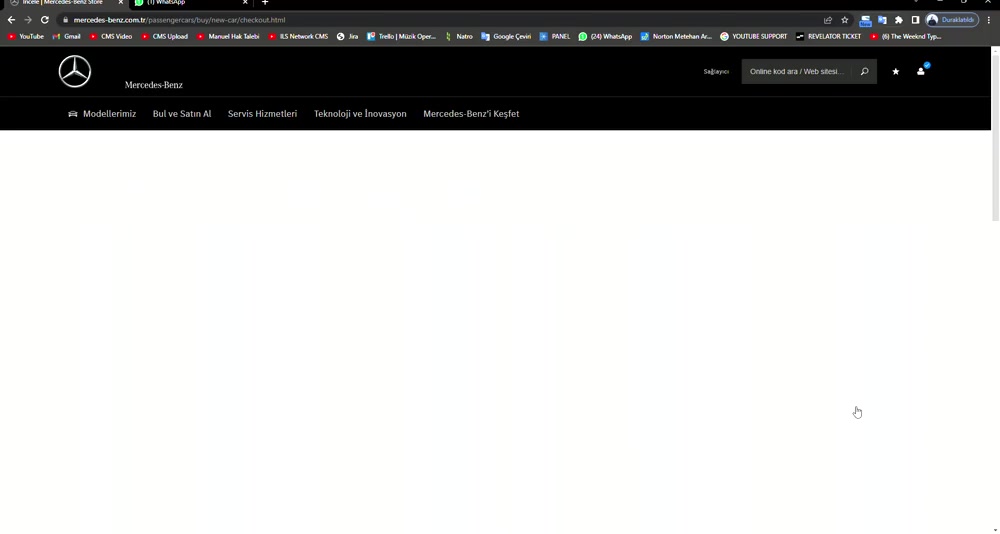Open the Natro bookmark
Screen dimensions: 1000x534
pyautogui.click(x=459, y=36)
